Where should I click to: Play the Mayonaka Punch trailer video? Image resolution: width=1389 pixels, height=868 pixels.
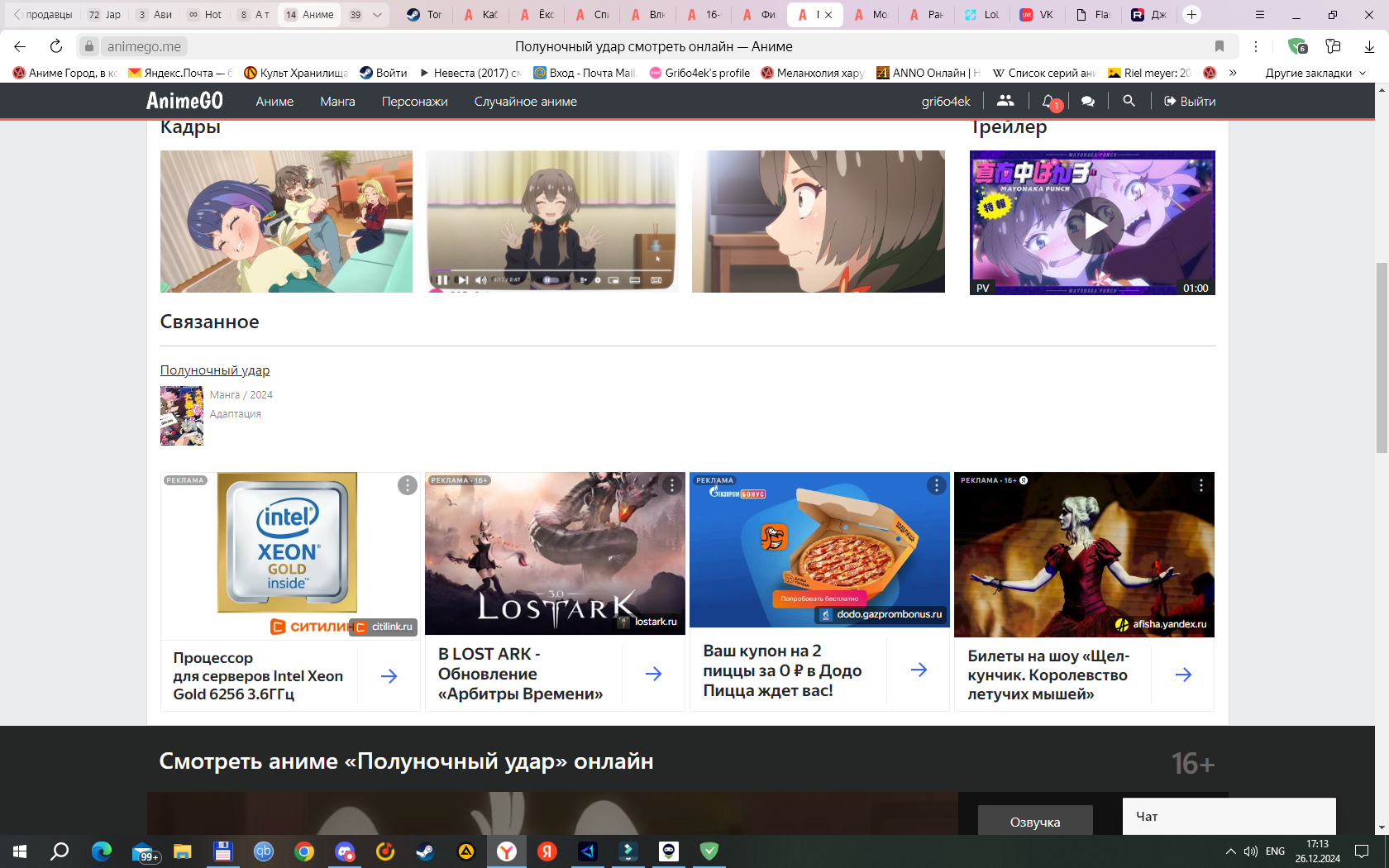[1094, 225]
